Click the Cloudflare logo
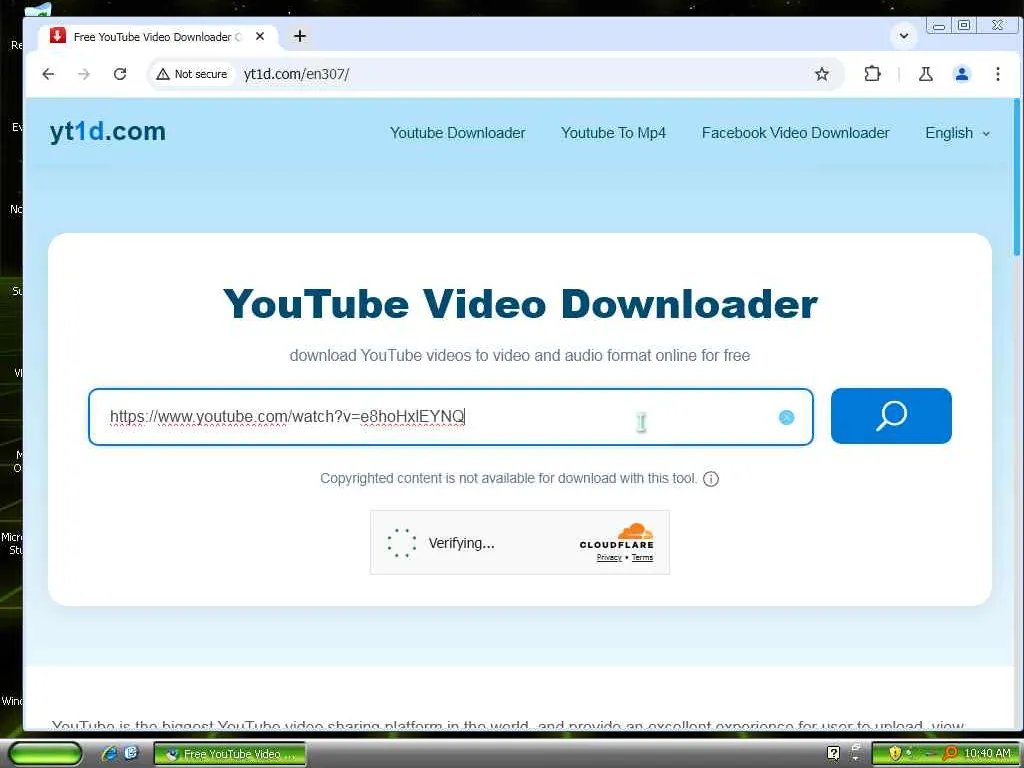 616,536
